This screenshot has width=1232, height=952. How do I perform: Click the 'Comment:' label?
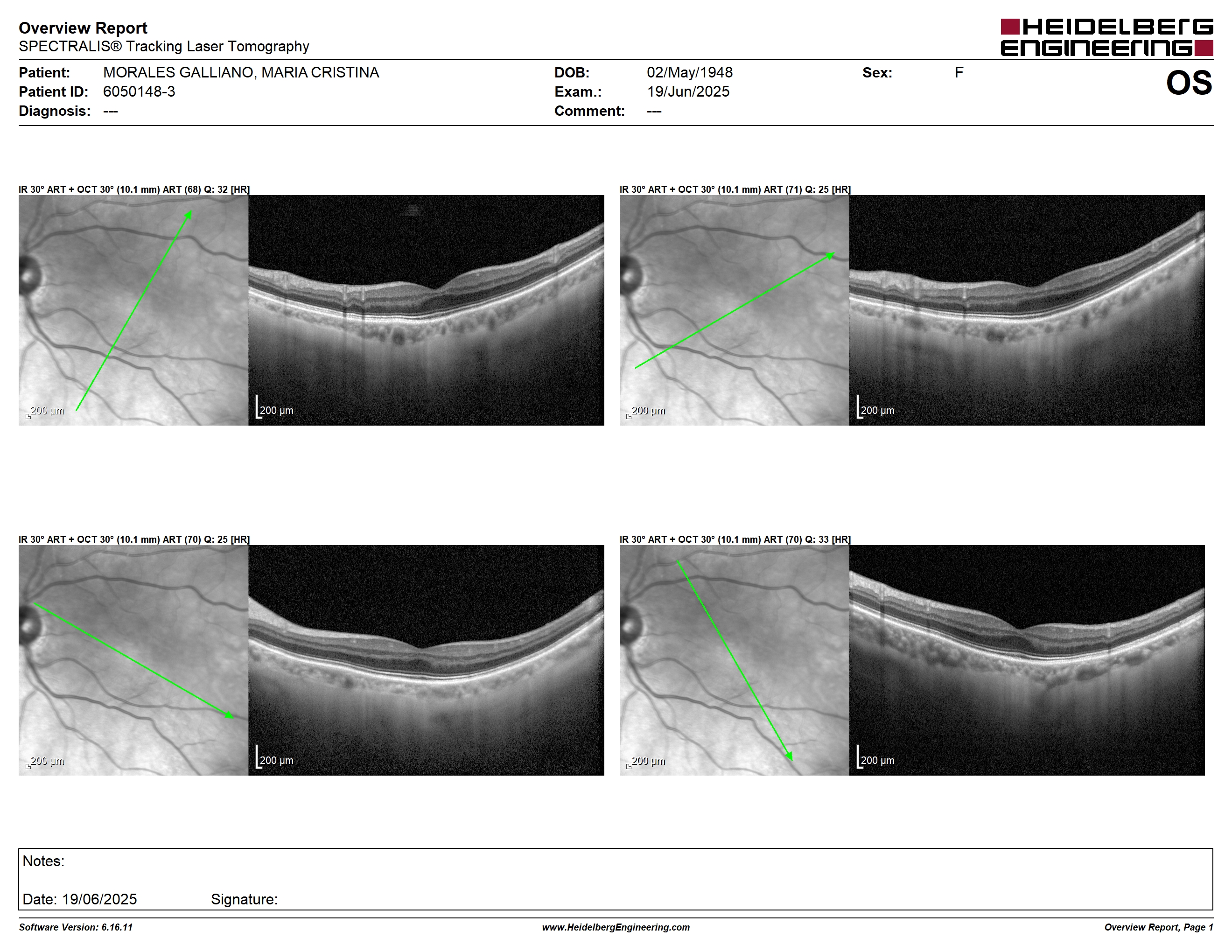(589, 111)
